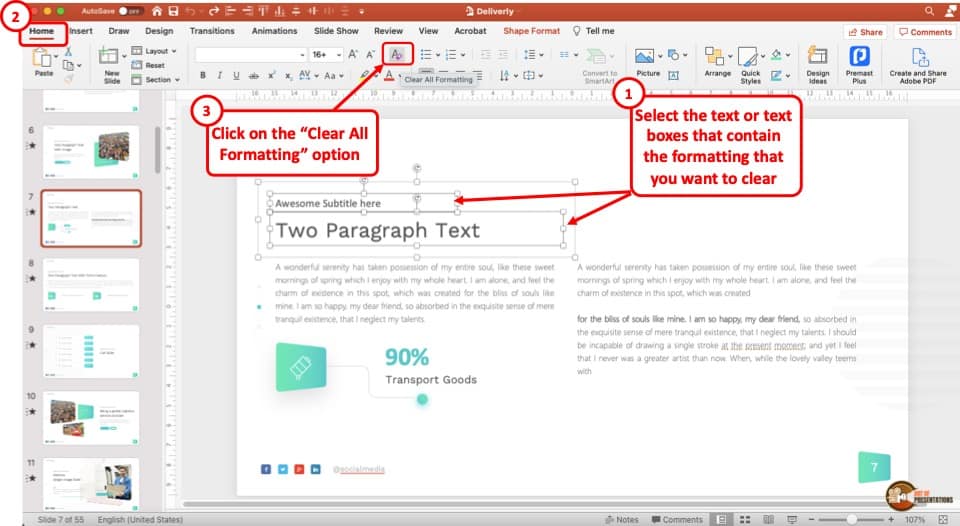
Task: Apply superscript formatting
Action: click(271, 75)
